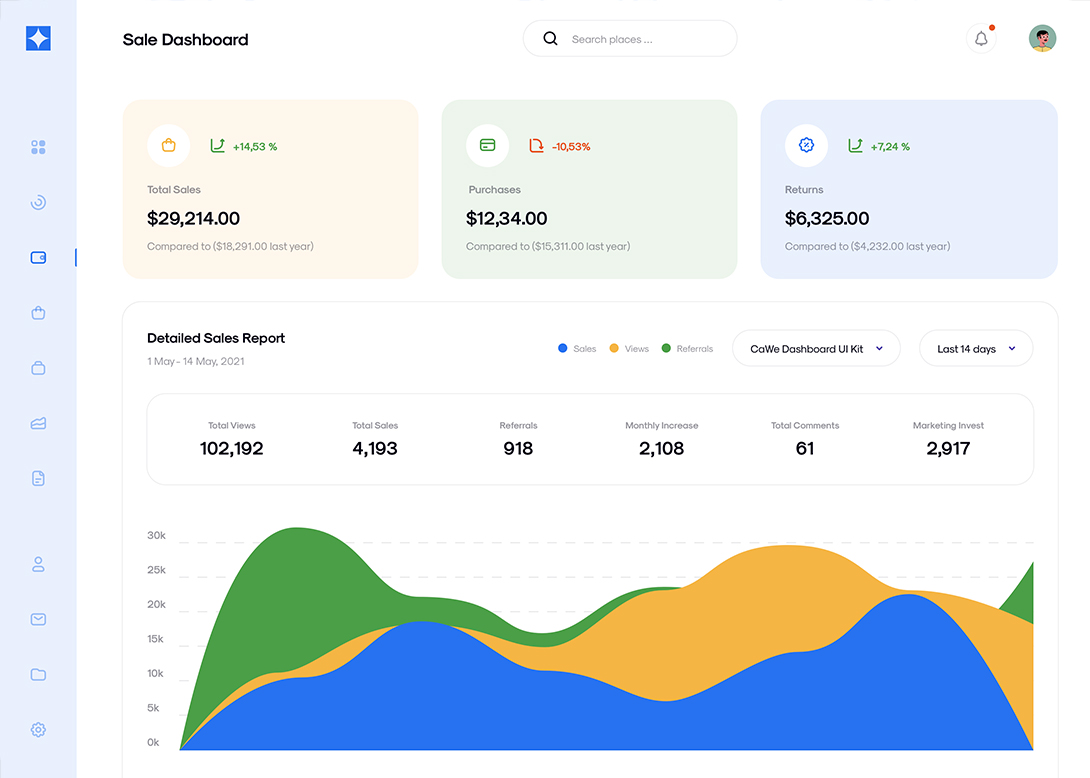The width and height of the screenshot is (1090, 778).
Task: Select the wallet icon in sidebar
Action: pyautogui.click(x=38, y=258)
